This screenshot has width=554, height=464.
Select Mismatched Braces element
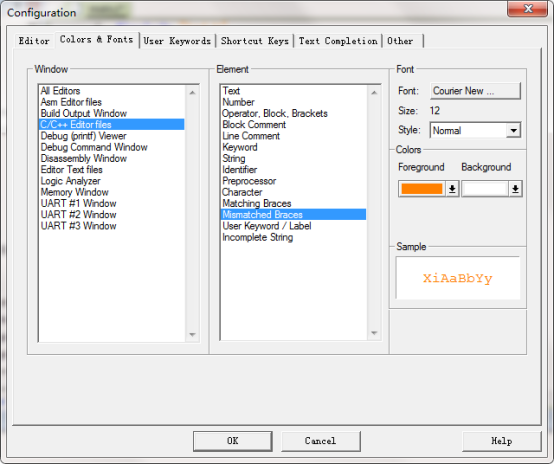293,215
